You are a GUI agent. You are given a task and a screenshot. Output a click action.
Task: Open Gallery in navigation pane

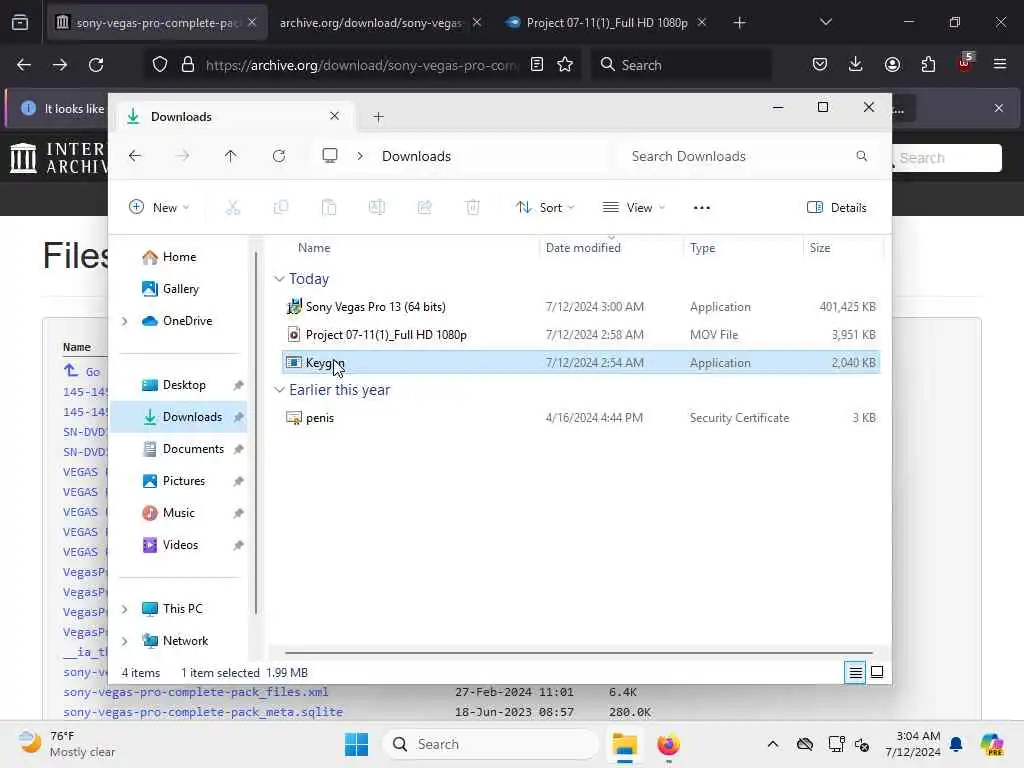(180, 289)
